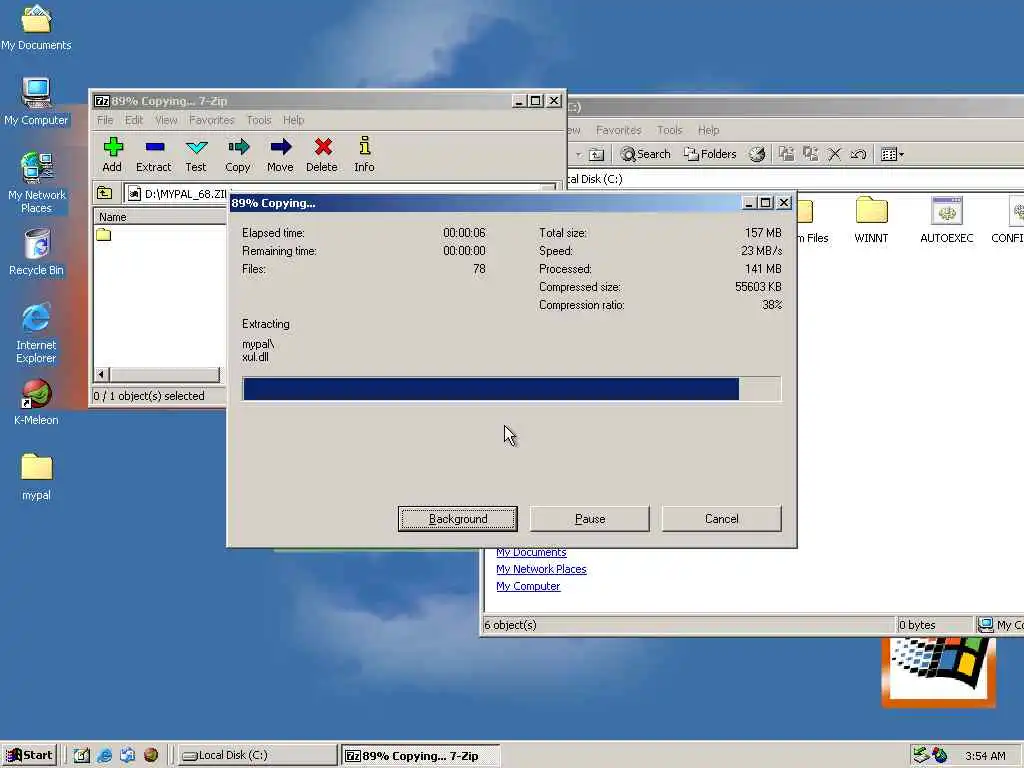Click Show Desktop quick launch icon

82,755
